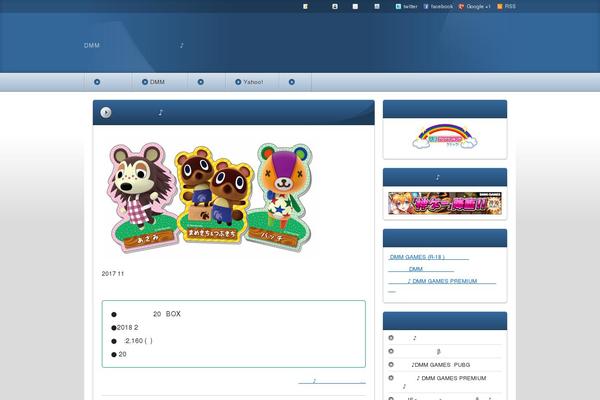This screenshot has width=600, height=400.
Task: Click the facebook text link
Action: (442, 7)
